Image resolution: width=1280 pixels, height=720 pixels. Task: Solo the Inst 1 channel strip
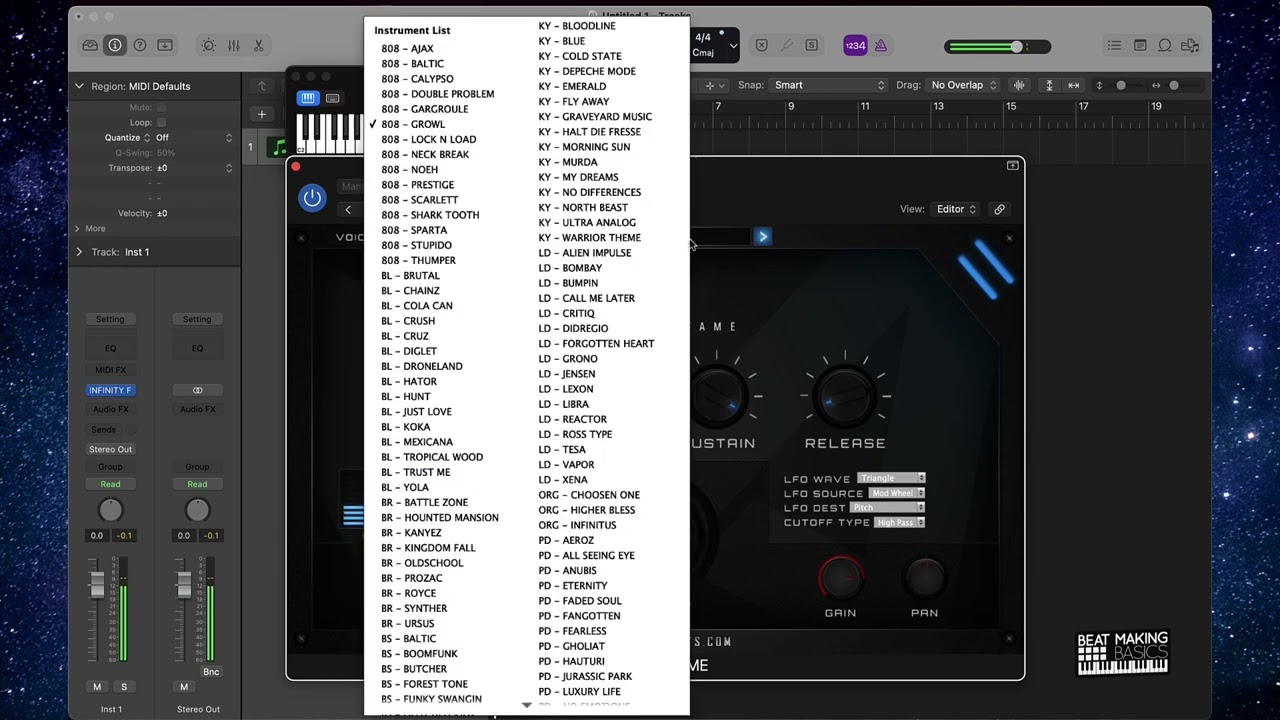(x=124, y=686)
